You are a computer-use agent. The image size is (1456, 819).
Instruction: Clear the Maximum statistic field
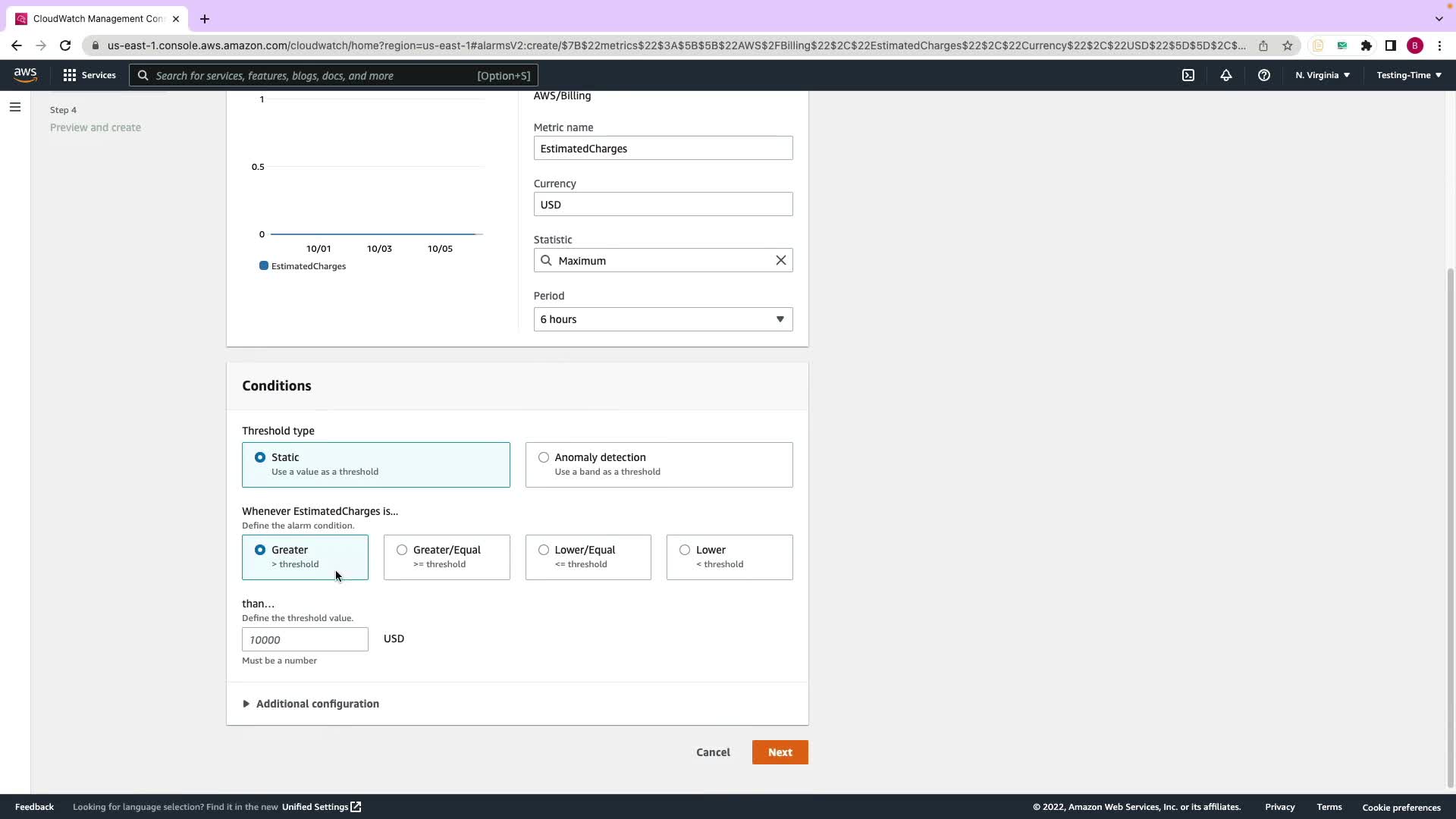click(780, 260)
